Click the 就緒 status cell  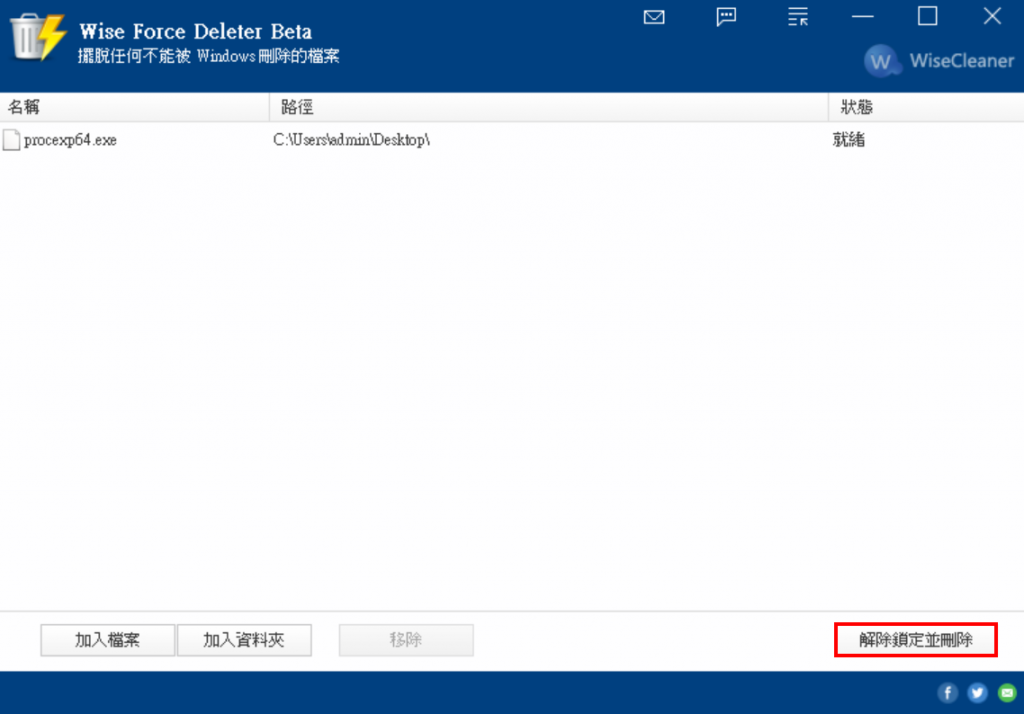click(849, 140)
